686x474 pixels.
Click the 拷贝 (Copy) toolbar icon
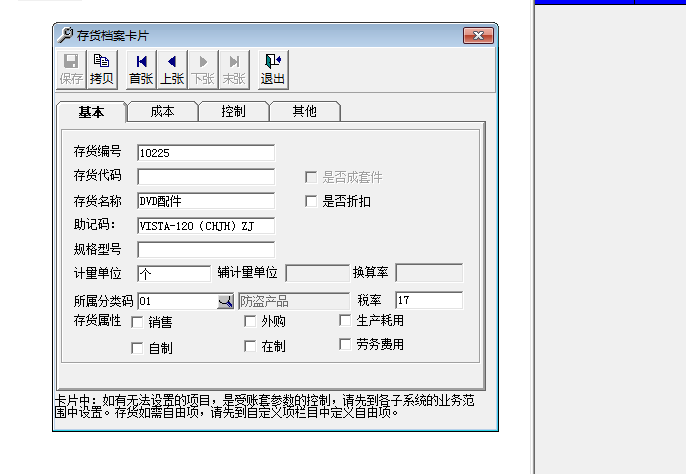[102, 70]
